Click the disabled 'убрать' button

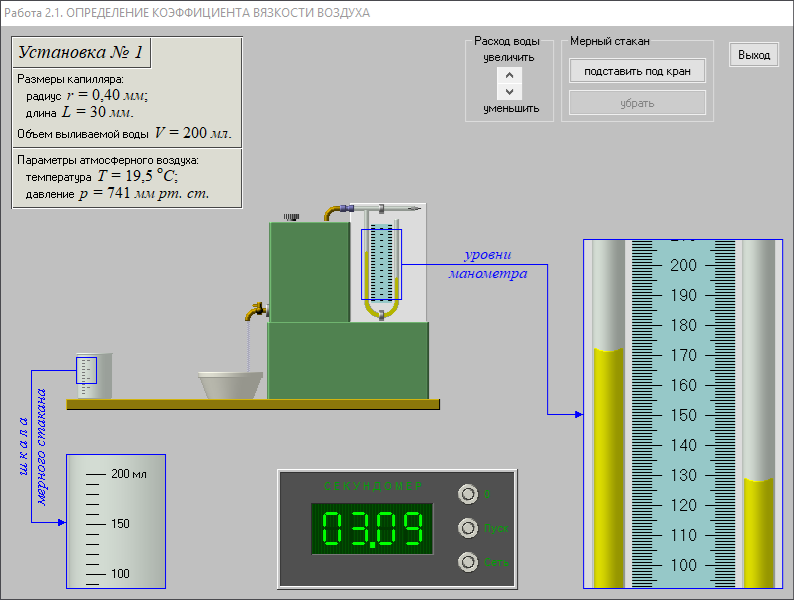[637, 103]
